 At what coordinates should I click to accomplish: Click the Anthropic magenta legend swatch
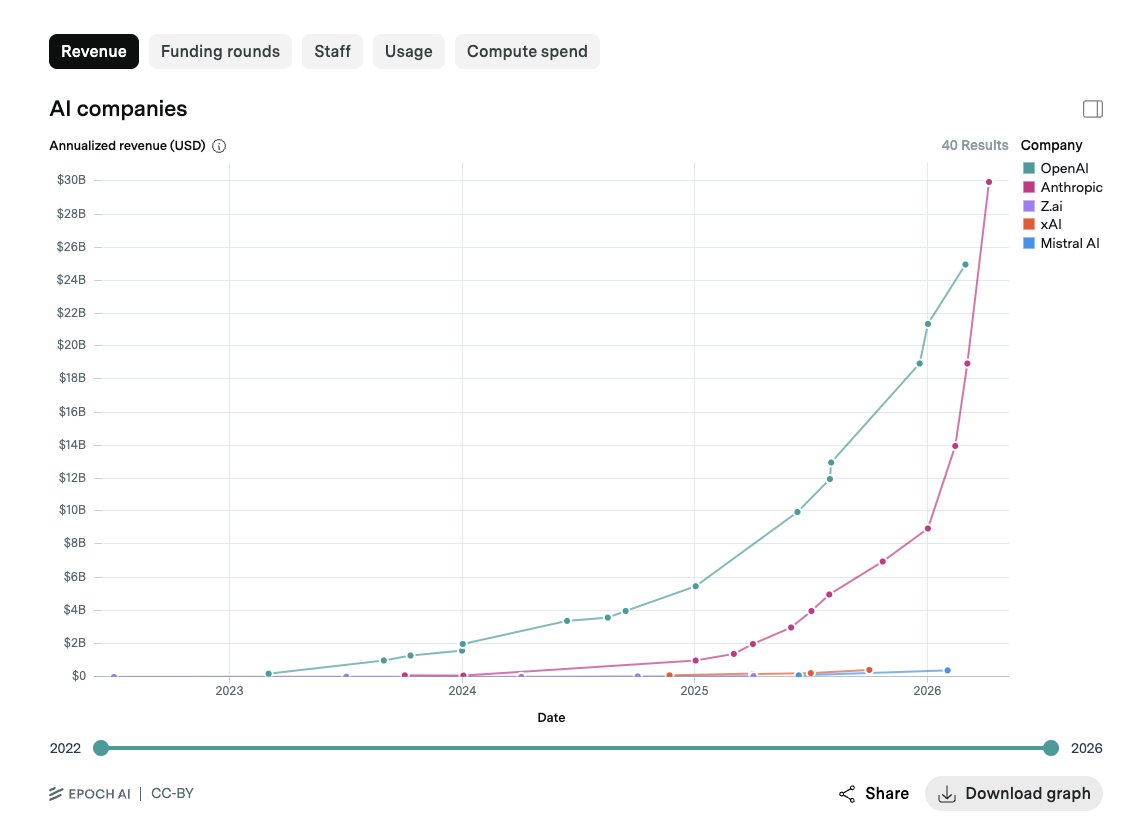point(1029,187)
